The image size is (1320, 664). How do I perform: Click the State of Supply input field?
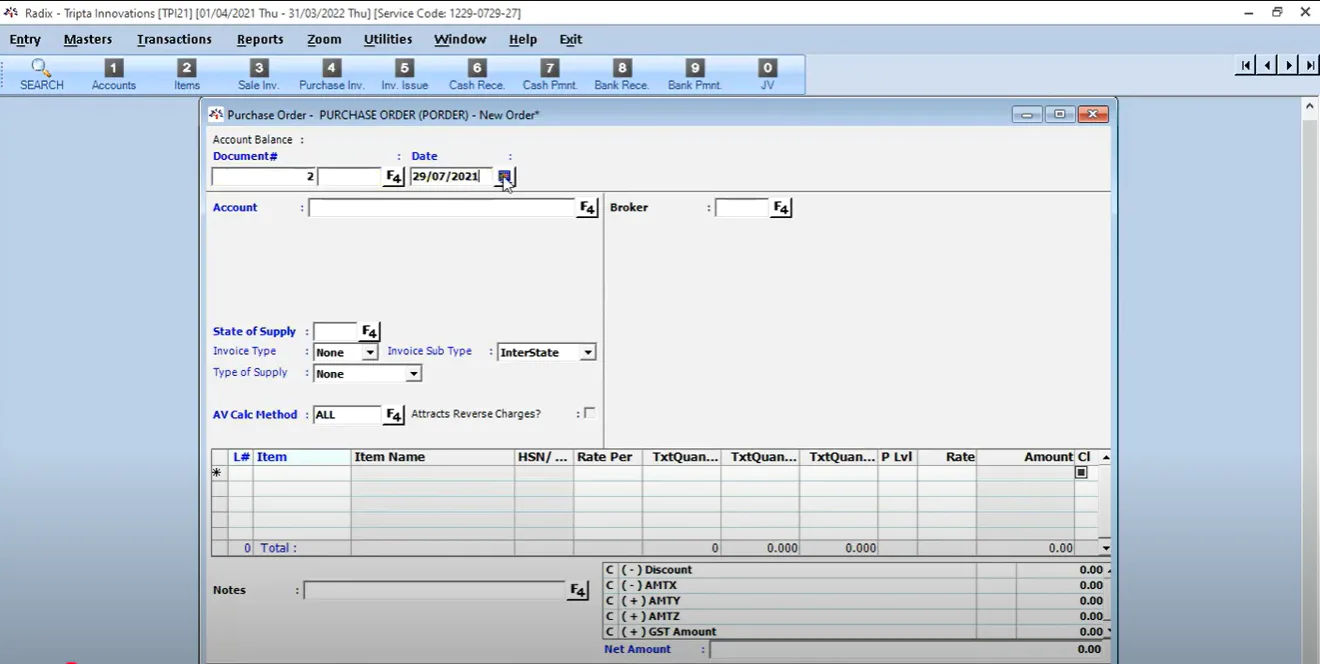tap(336, 332)
